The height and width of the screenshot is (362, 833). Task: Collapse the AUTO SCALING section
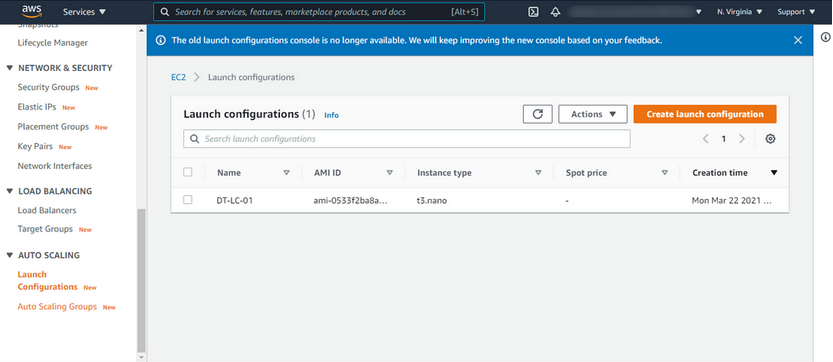10,255
